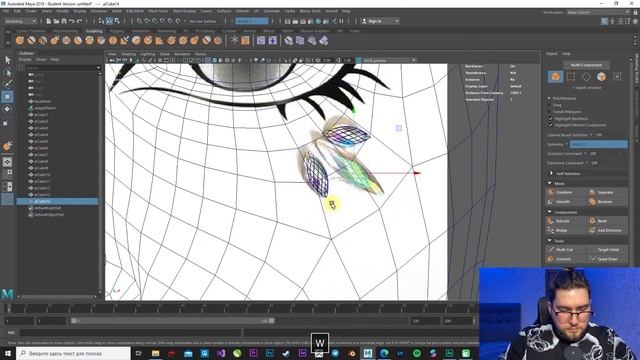Choose Vertex selection mode in Modeling Toolkit
The height and width of the screenshot is (360, 640).
click(x=571, y=76)
